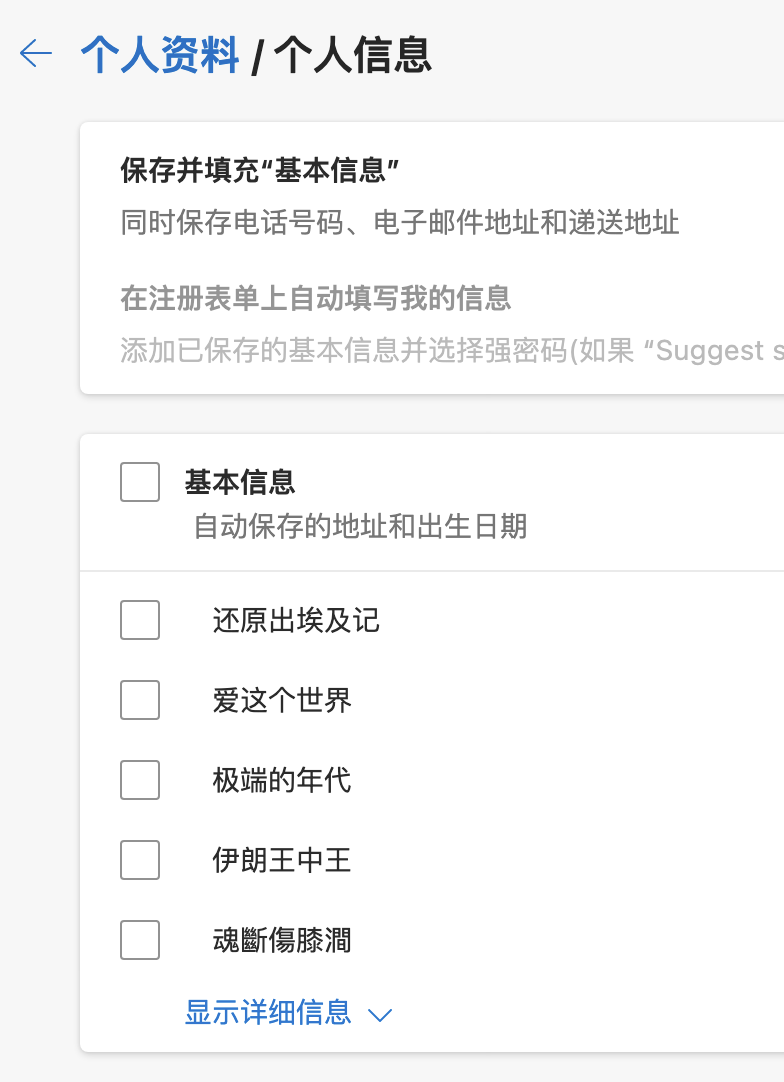Open the 还原出埃及记 entry

point(296,621)
